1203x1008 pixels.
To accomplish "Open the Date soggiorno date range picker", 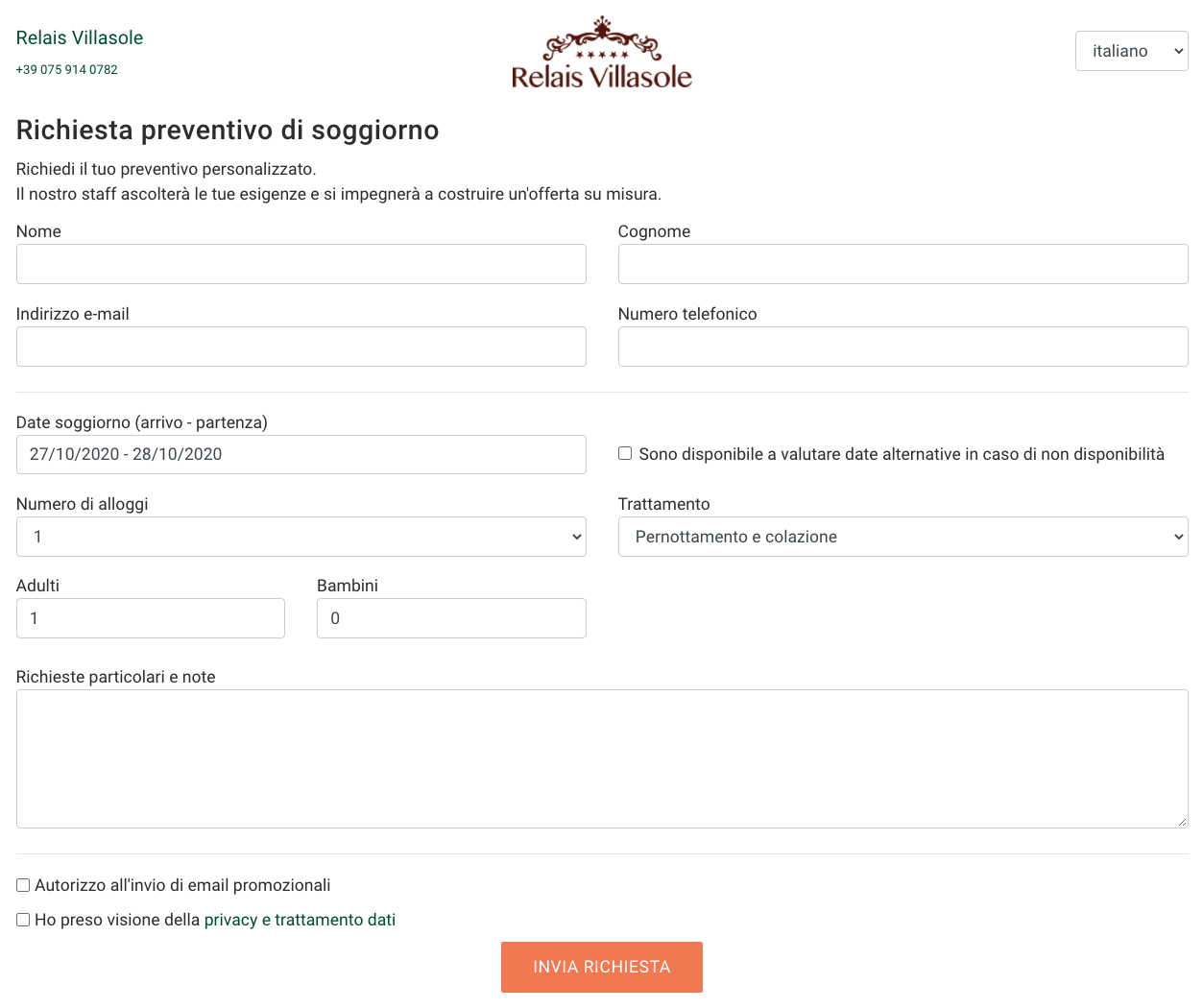I will [301, 454].
